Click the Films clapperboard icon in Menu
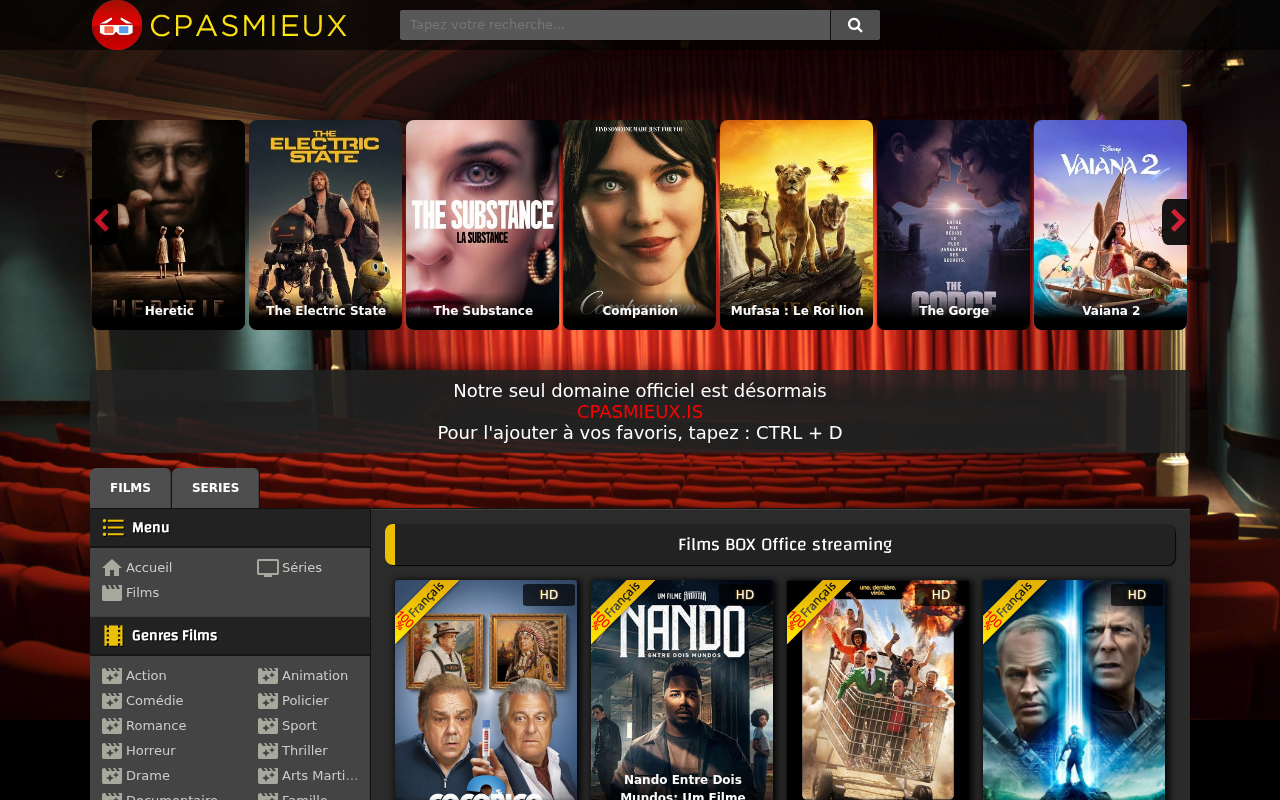Screen dimensions: 1280x800 pyautogui.click(x=112, y=593)
